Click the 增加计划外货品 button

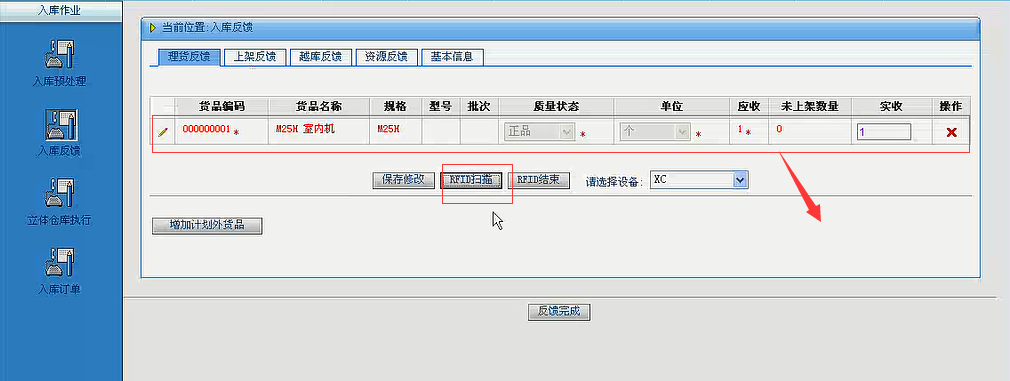(x=207, y=226)
